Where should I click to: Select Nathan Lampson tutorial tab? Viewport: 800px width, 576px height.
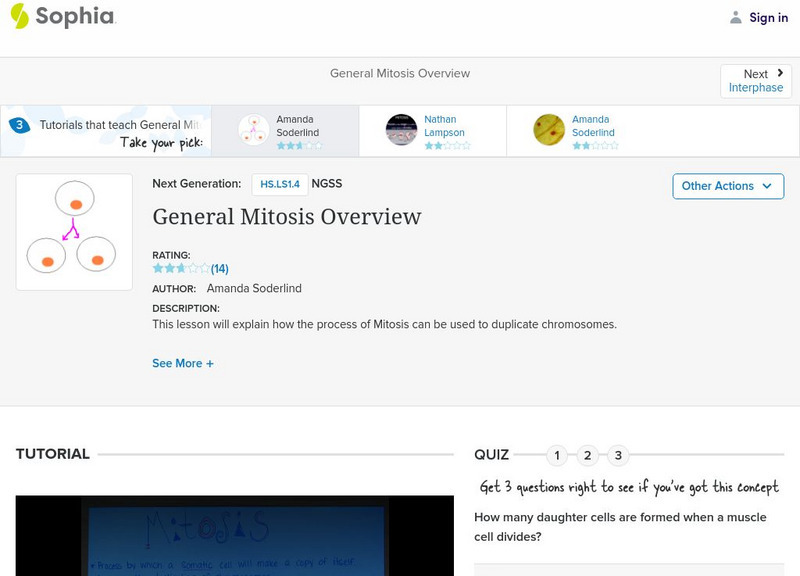[x=433, y=131]
